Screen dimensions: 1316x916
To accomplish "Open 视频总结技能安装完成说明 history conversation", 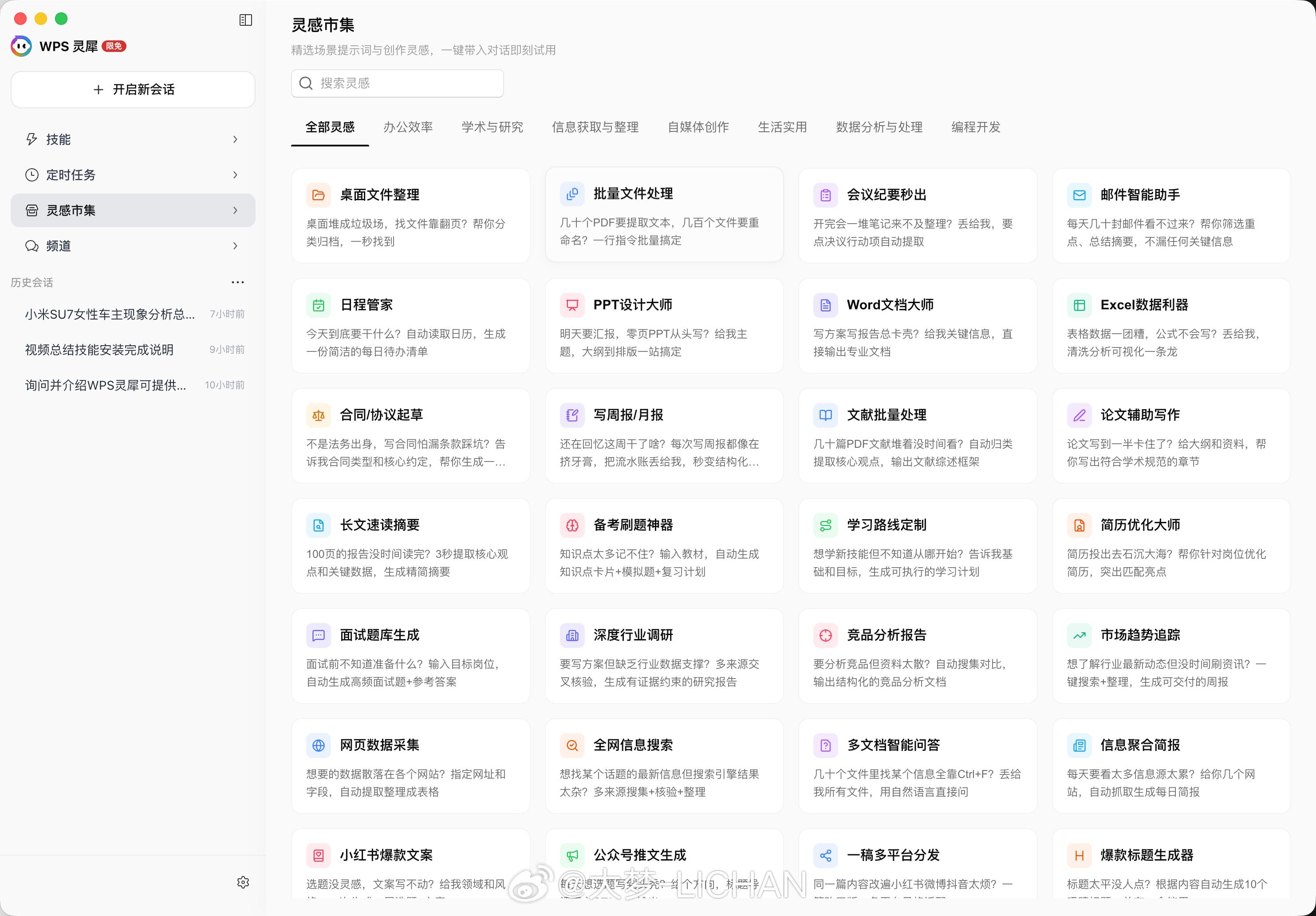I will pyautogui.click(x=99, y=350).
